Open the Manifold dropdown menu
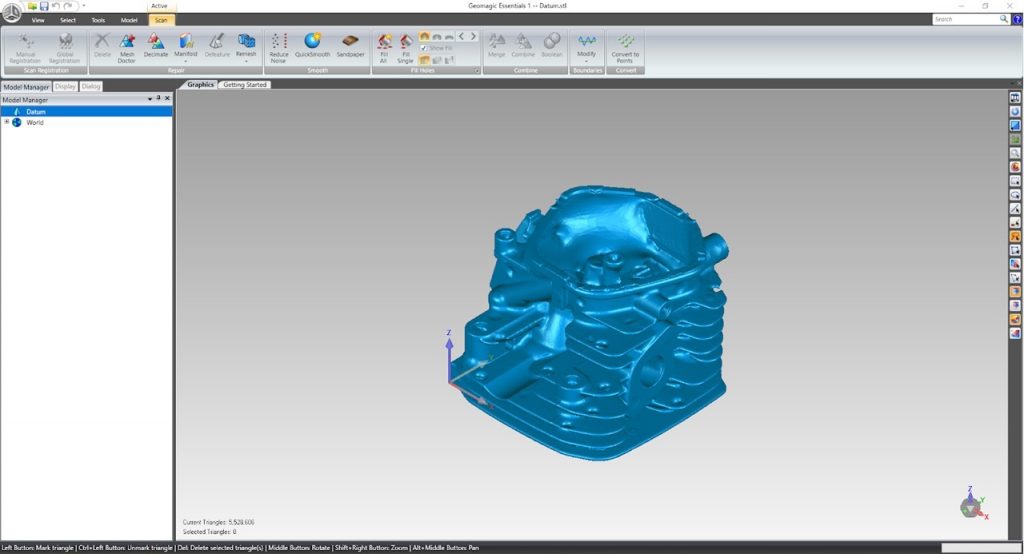 coord(186,61)
